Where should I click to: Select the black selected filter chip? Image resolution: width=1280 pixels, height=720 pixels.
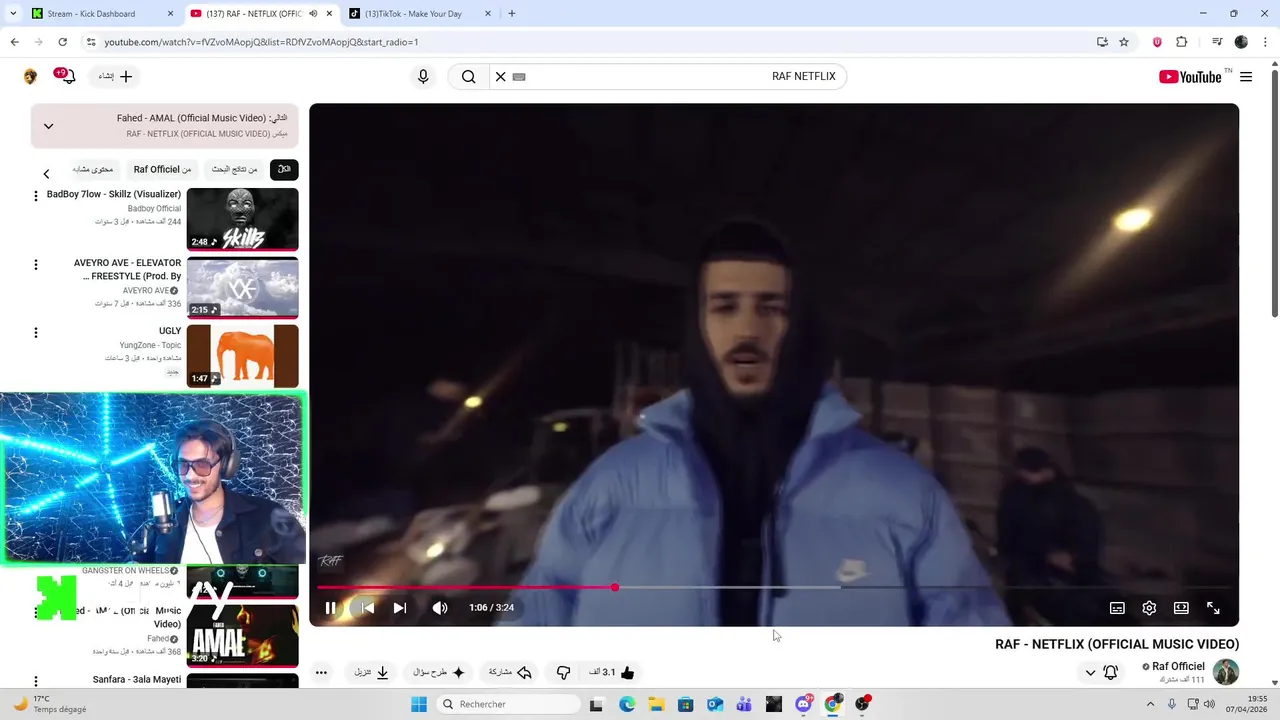[284, 170]
